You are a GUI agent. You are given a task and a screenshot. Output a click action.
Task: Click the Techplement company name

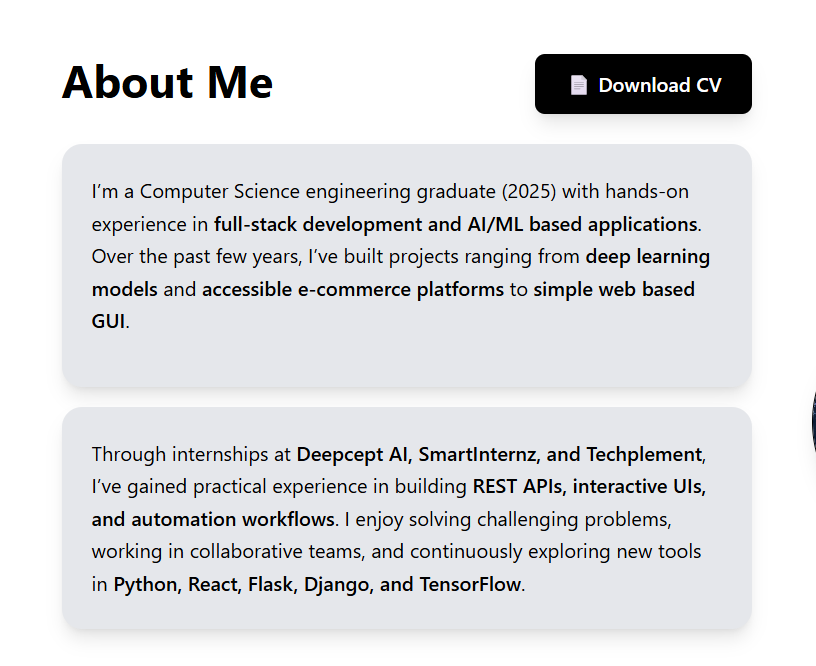[643, 455]
